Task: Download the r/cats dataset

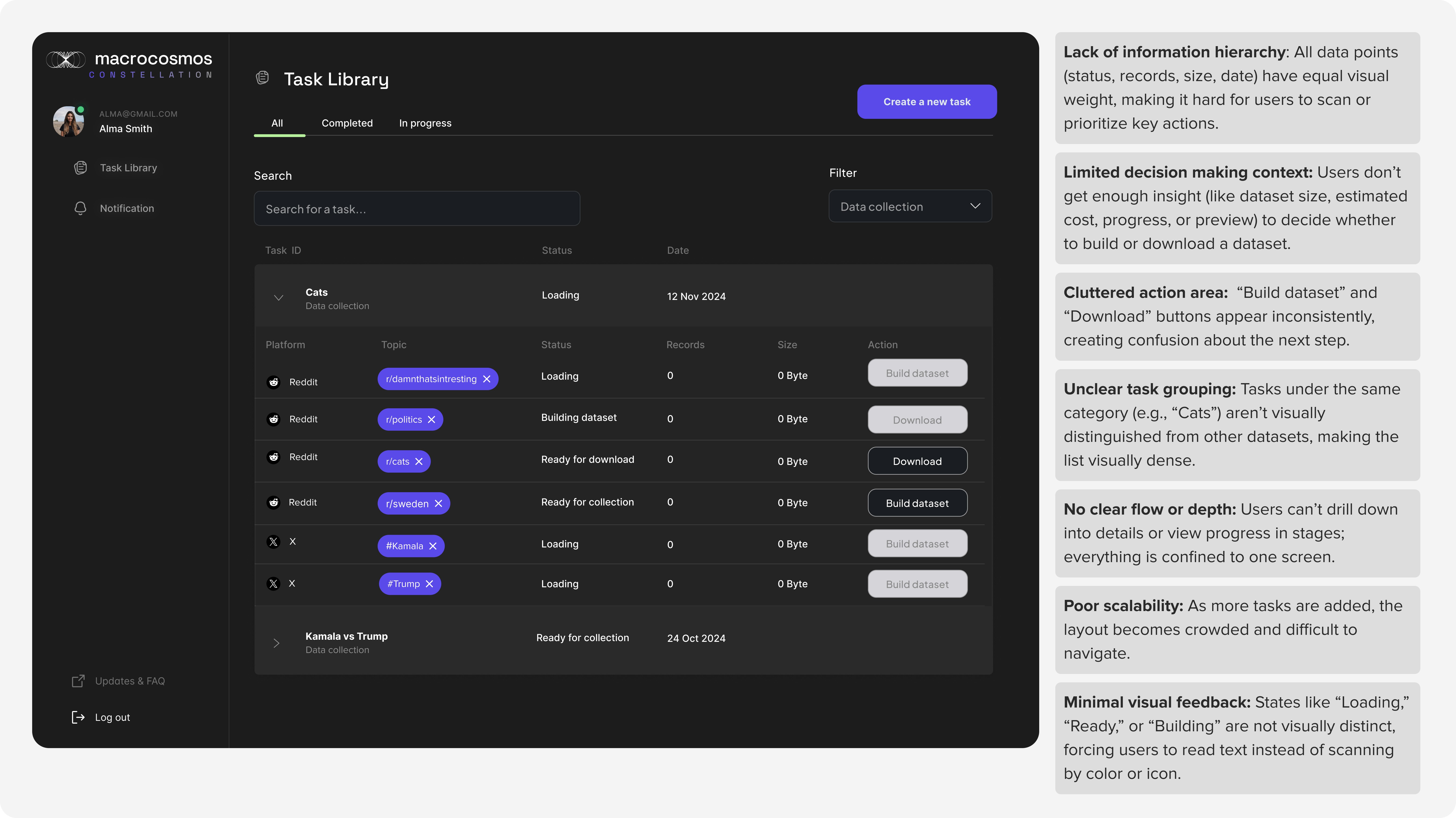Action: [x=917, y=461]
